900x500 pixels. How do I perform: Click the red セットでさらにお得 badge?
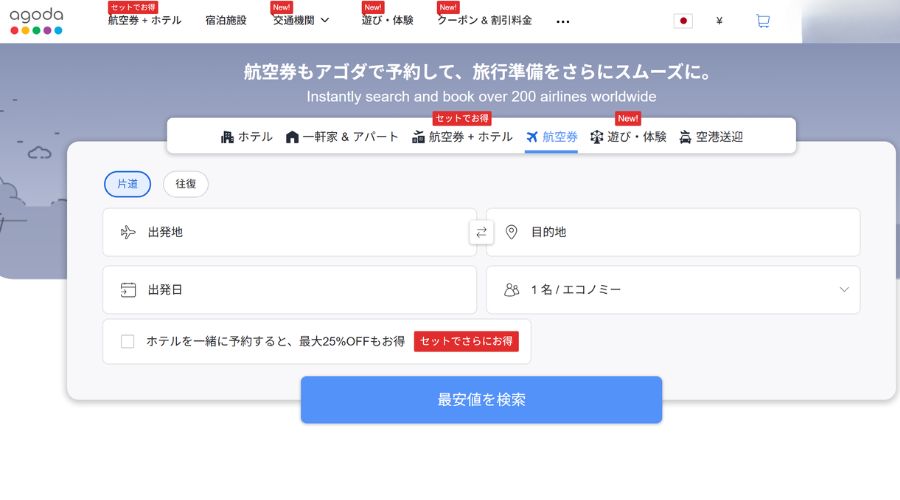click(x=466, y=342)
